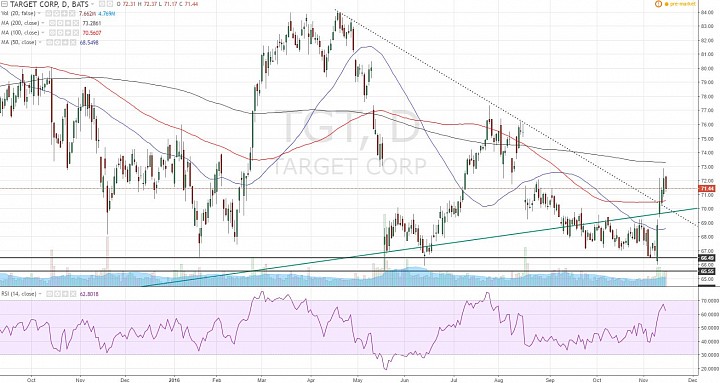Click current price label 71.44 on axis
Image resolution: width=720 pixels, height=383 pixels.
click(708, 189)
